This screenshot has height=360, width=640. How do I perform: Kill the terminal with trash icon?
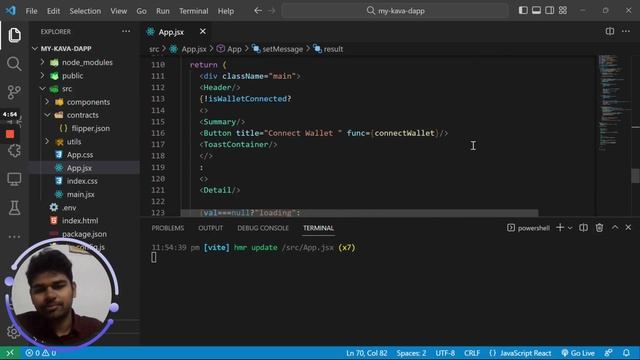599,228
